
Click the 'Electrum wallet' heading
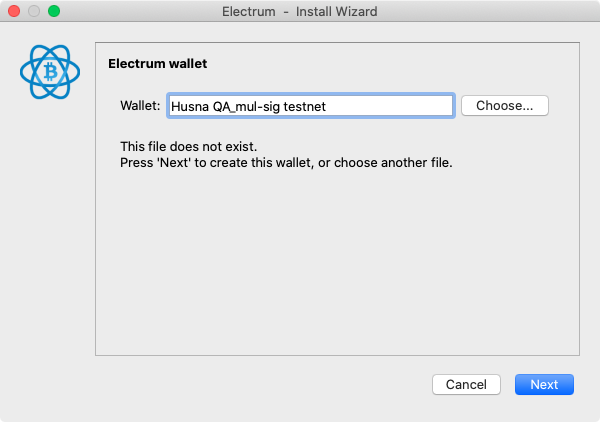pyautogui.click(x=157, y=64)
